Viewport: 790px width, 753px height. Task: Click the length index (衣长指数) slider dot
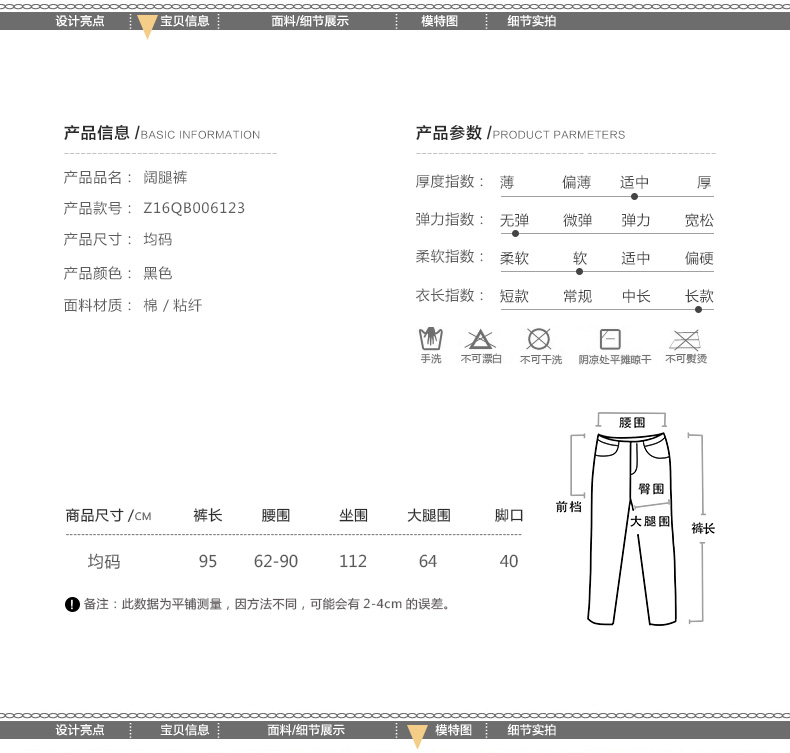click(698, 309)
